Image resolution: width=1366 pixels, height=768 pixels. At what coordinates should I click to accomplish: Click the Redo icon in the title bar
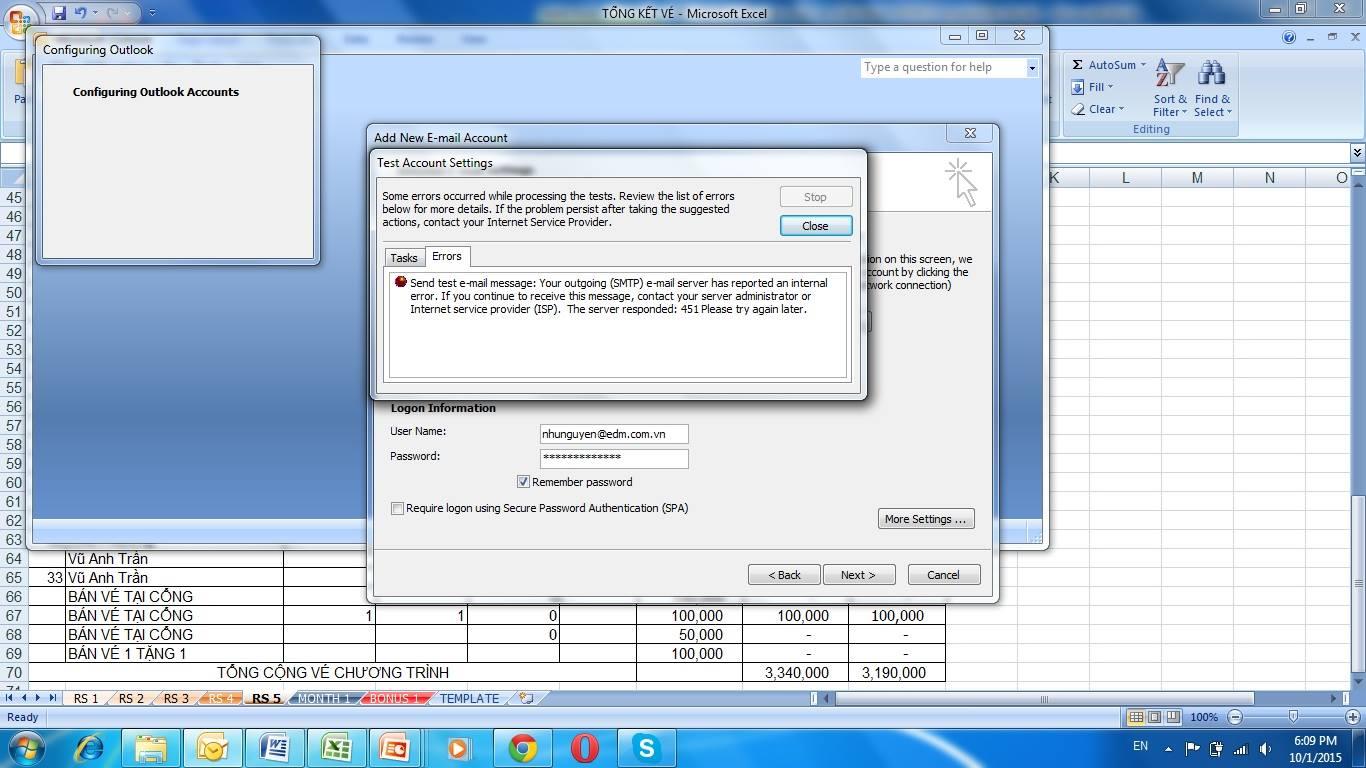(x=113, y=13)
